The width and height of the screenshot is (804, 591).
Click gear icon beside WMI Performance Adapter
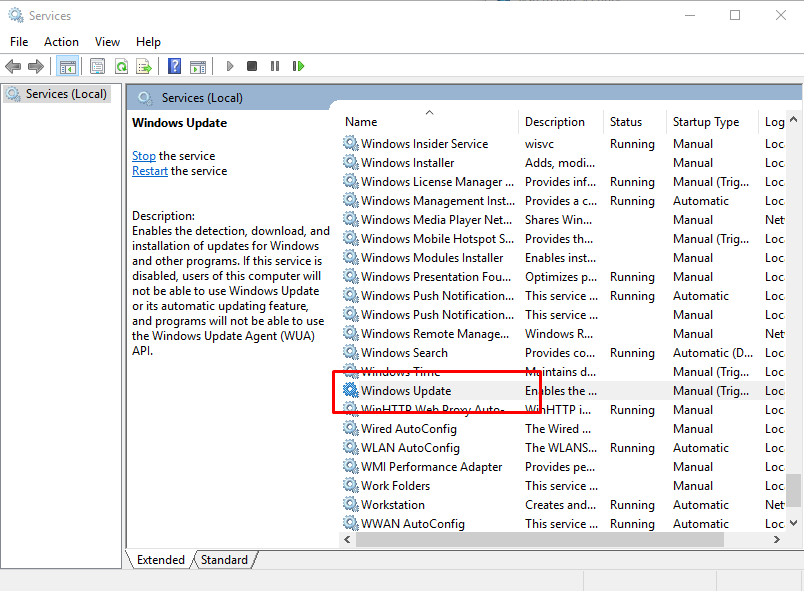click(x=351, y=466)
